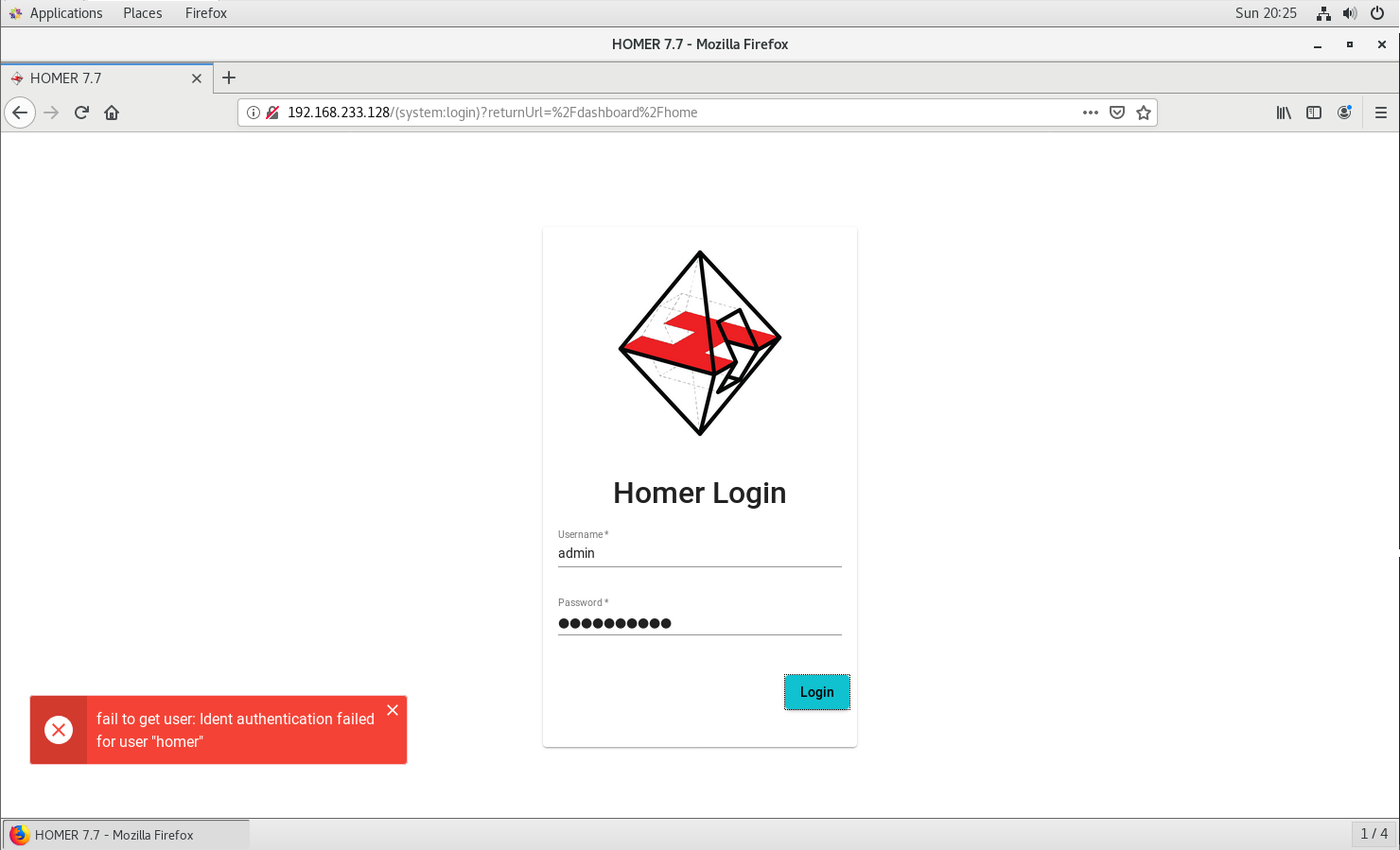Screen dimensions: 1400x850
Task: Click the insecure connection padlock icon
Action: point(272,113)
